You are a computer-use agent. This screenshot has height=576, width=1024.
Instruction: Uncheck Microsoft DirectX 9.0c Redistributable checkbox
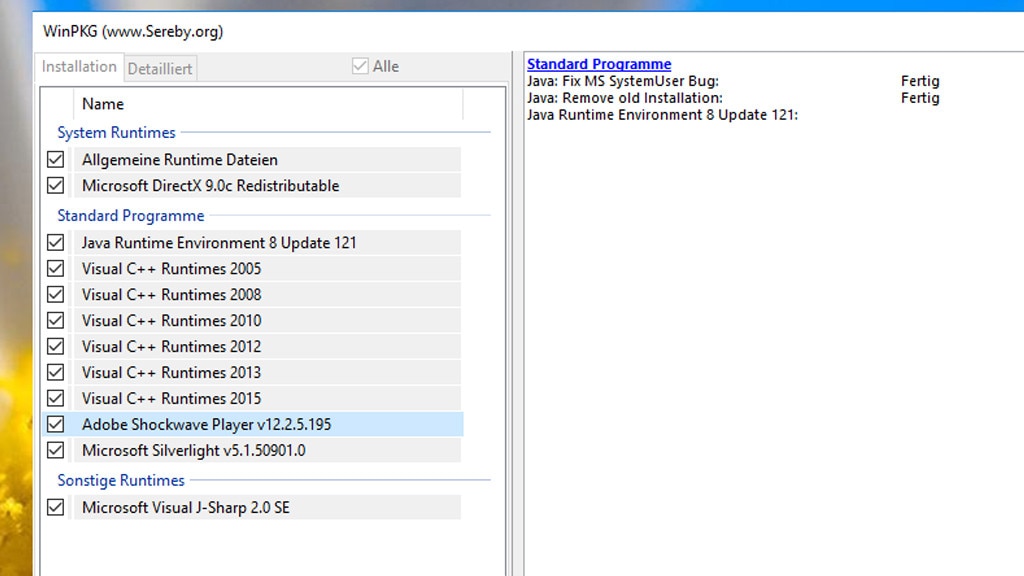click(56, 185)
